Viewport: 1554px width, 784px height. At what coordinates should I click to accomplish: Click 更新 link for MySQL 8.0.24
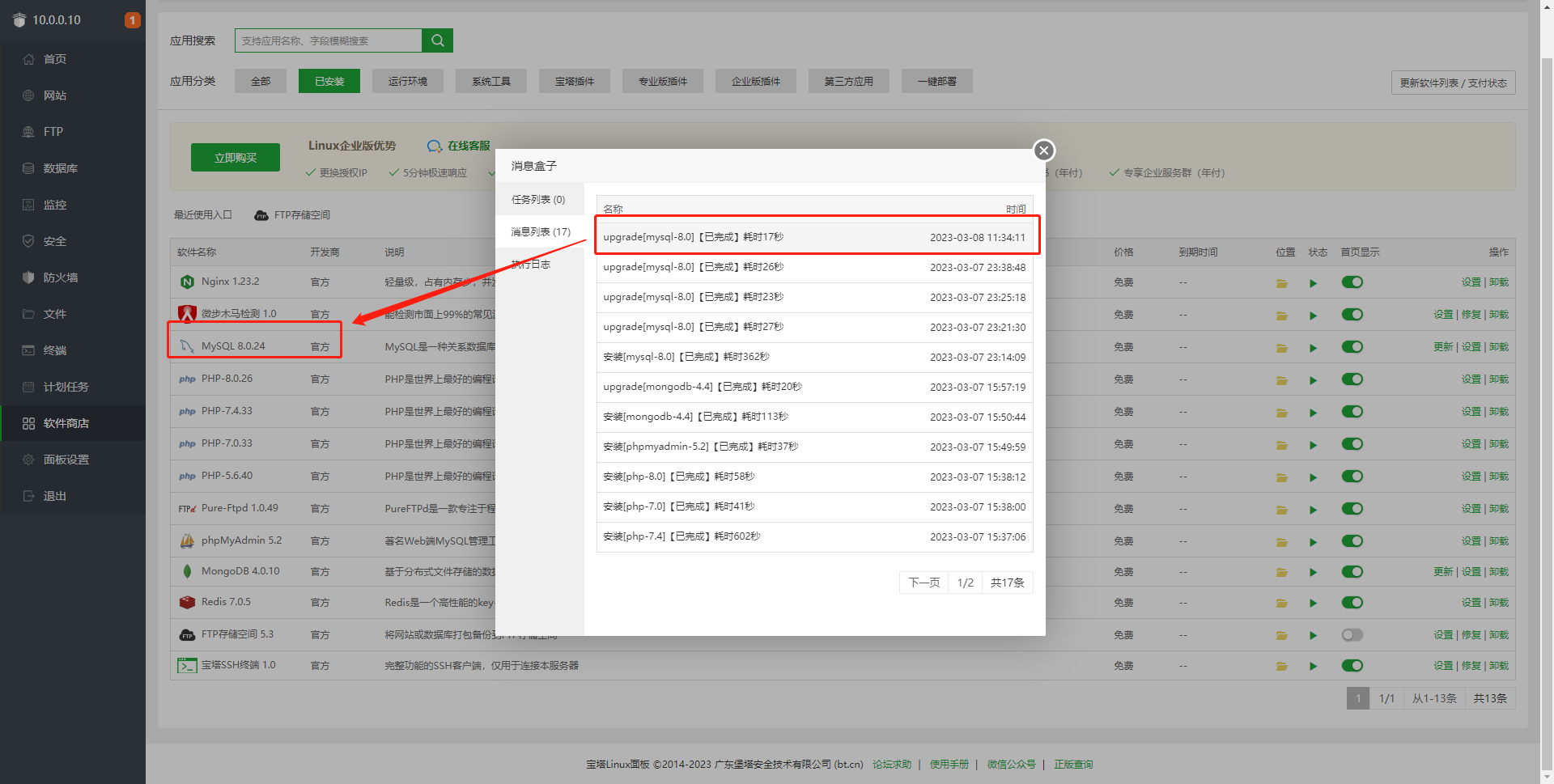(x=1443, y=347)
